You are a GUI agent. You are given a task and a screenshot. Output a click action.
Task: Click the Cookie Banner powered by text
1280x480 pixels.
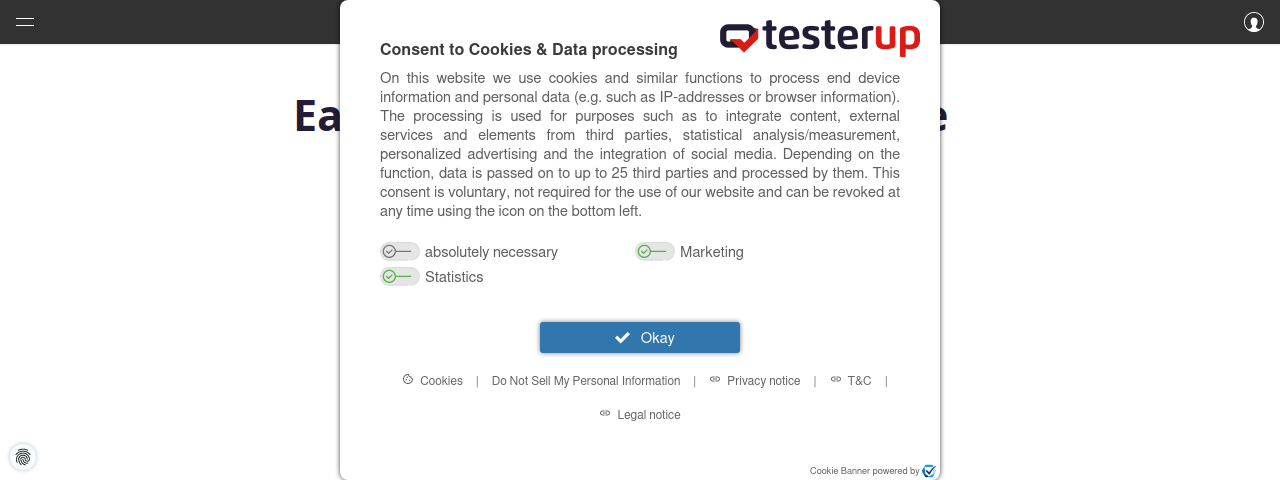[x=864, y=471]
